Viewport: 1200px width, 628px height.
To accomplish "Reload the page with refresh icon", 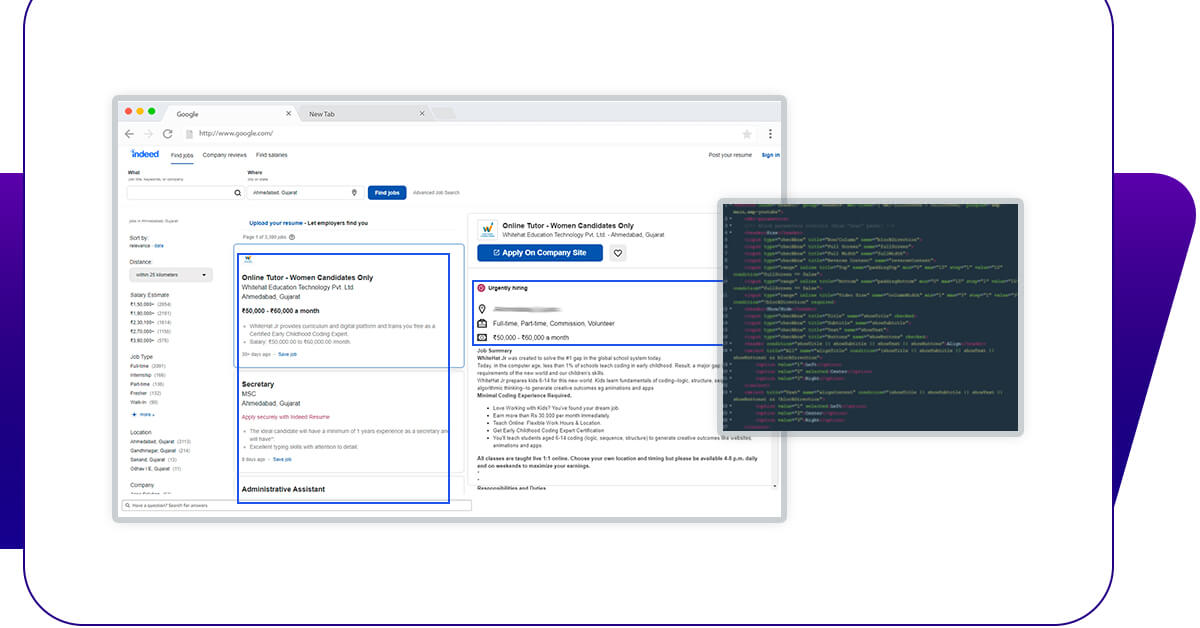I will [167, 134].
